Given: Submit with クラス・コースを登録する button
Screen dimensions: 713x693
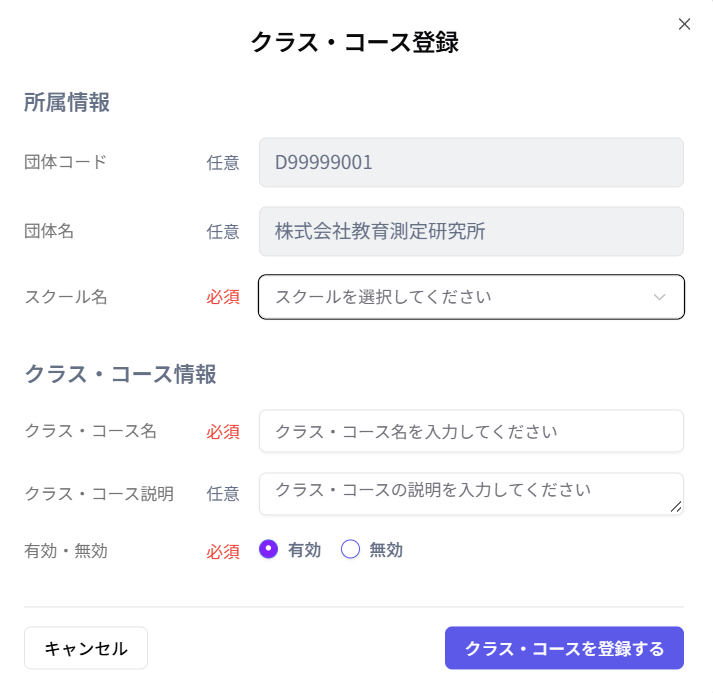Looking at the screenshot, I should [x=564, y=648].
